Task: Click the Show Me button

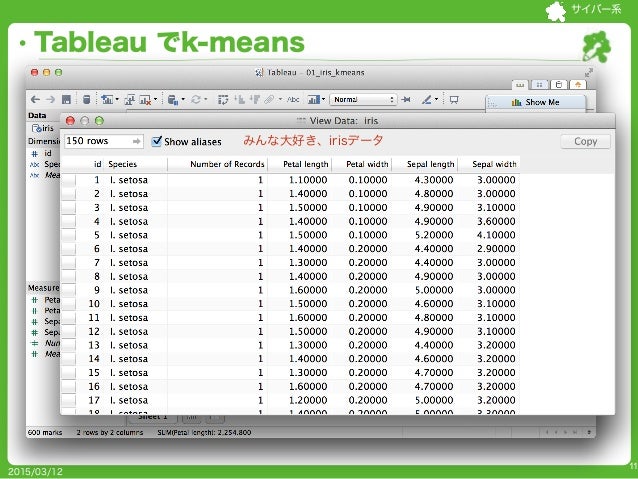Action: (x=535, y=102)
